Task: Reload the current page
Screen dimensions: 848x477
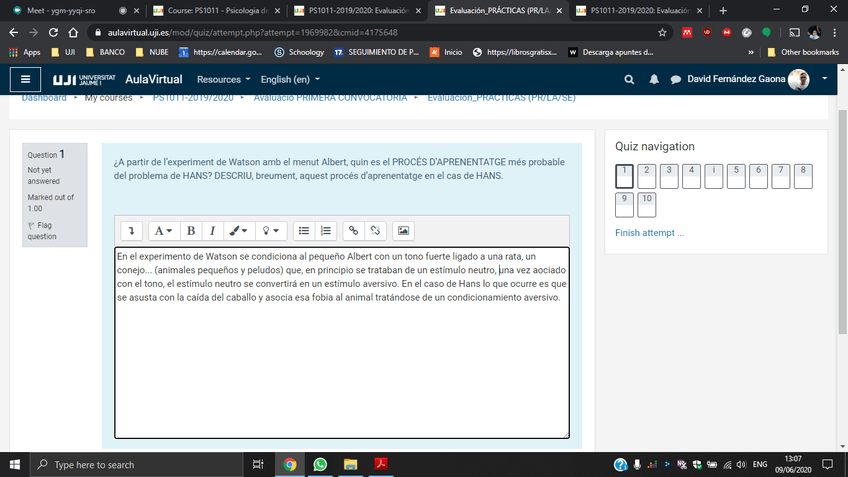Action: [53, 32]
